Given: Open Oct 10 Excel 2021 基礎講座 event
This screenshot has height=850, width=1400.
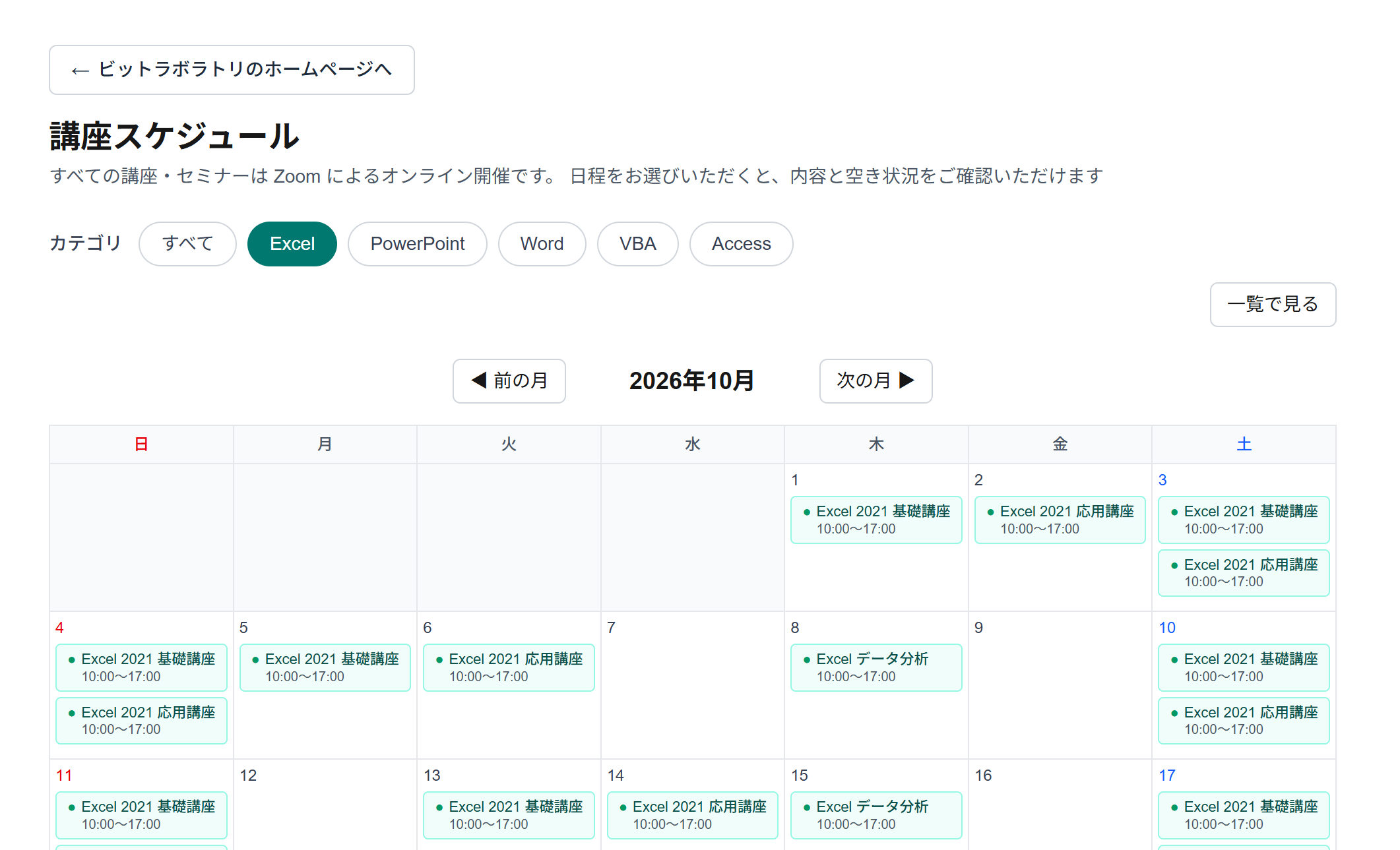Looking at the screenshot, I should pos(1244,667).
